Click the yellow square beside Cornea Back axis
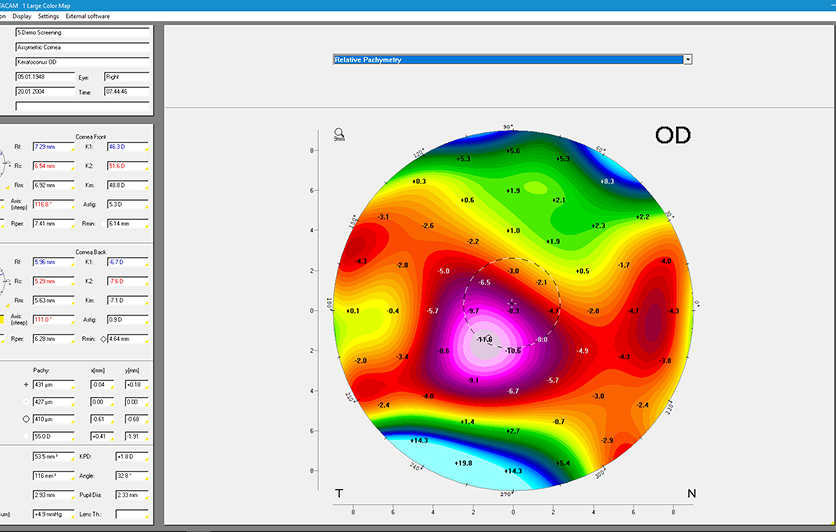 [2, 319]
